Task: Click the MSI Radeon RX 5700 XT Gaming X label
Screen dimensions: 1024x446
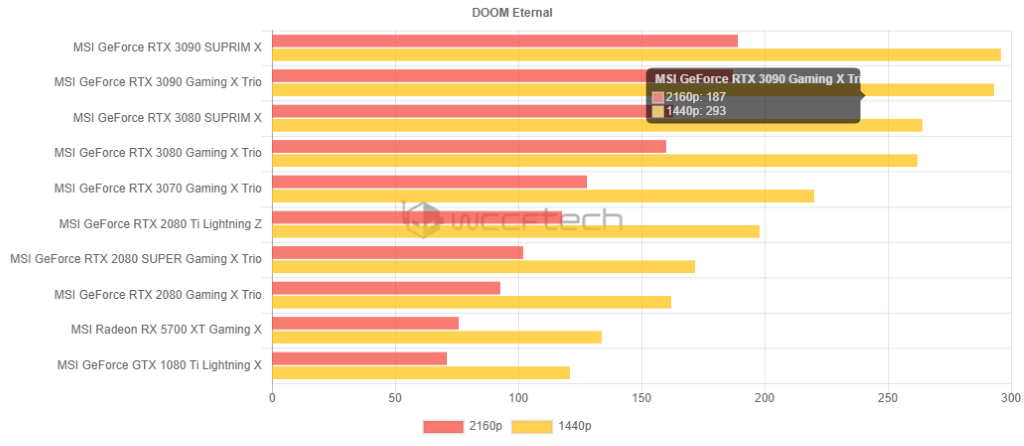Action: 166,329
